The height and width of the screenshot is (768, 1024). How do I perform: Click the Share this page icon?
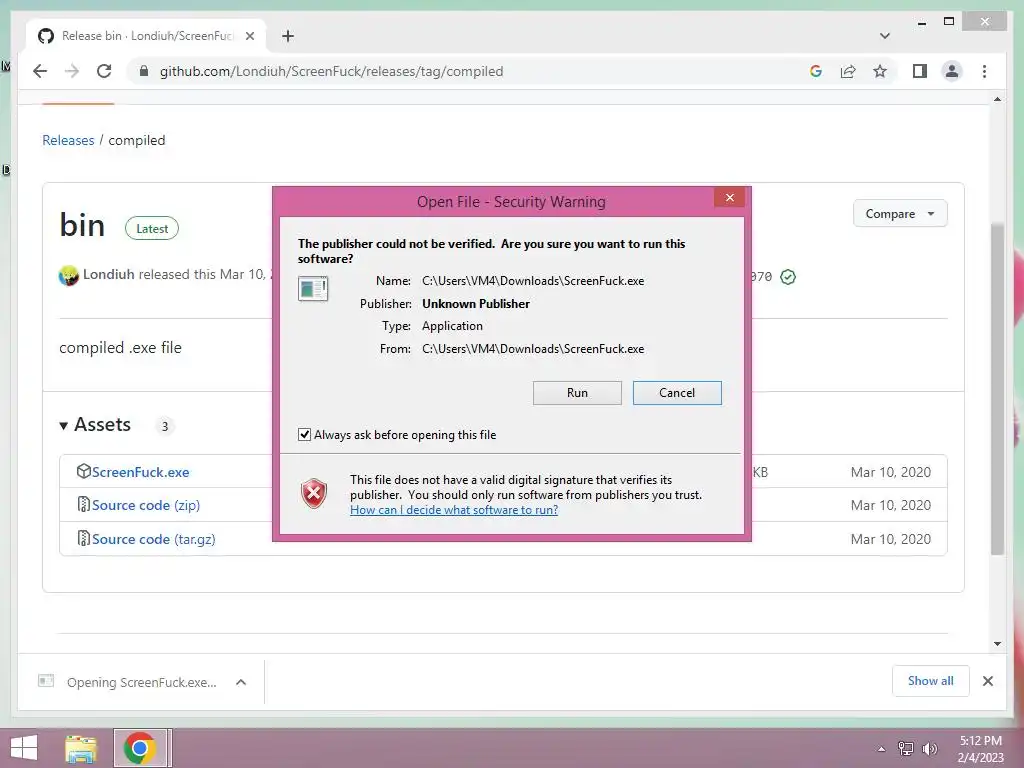point(848,71)
